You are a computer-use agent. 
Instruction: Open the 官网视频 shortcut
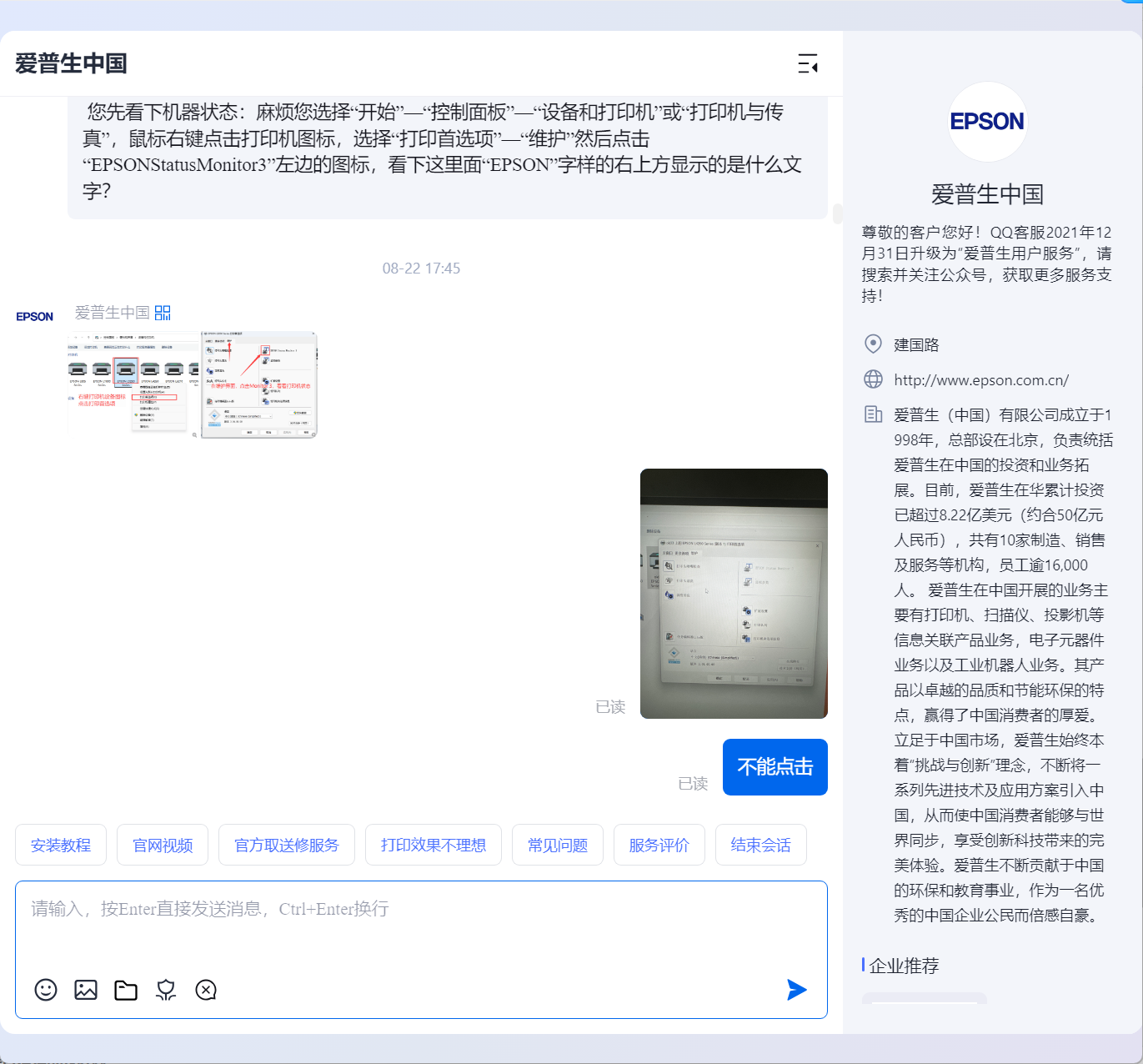coord(163,845)
